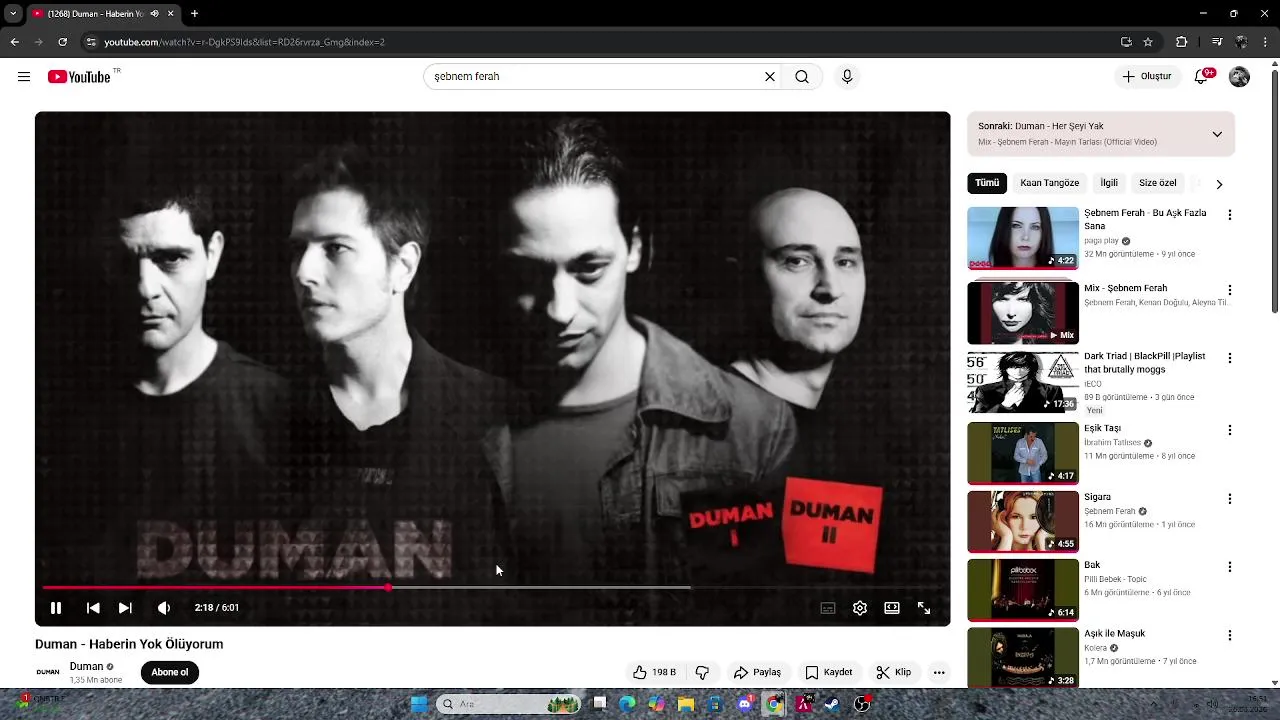Image resolution: width=1280 pixels, height=720 pixels.
Task: Open the Duman channel avatar
Action: click(48, 672)
